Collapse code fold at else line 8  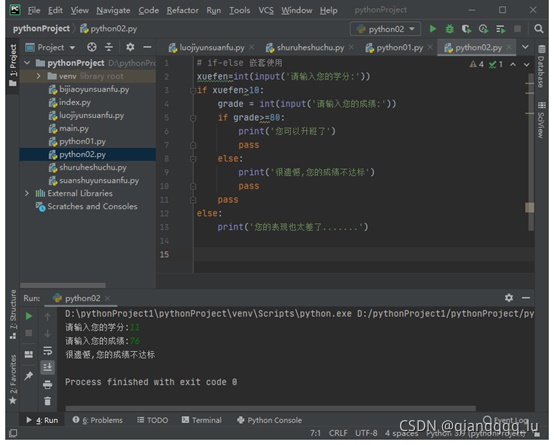[x=193, y=159]
